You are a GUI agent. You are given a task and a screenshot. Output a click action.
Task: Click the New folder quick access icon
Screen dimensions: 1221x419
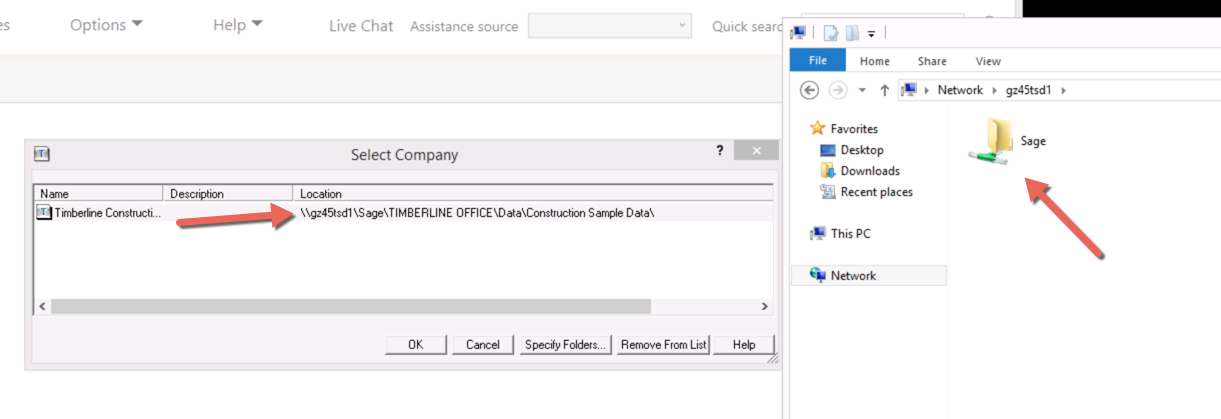(x=852, y=33)
